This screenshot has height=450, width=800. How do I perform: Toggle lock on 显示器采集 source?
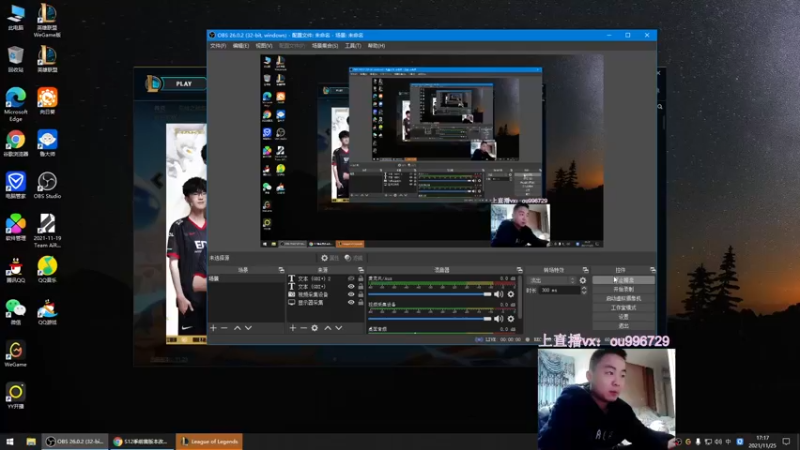point(361,302)
